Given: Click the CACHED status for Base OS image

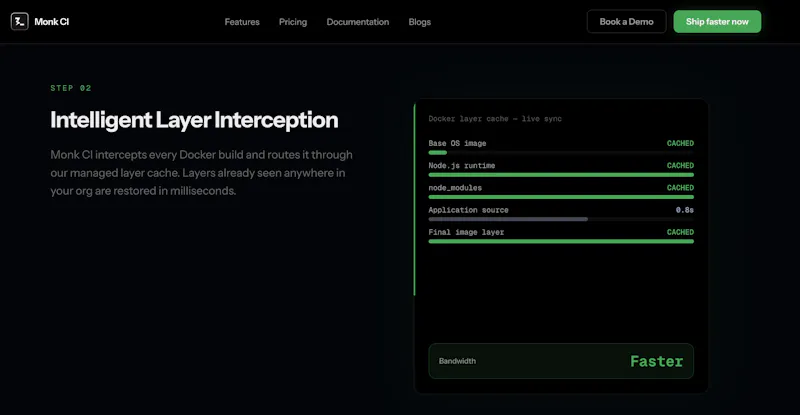Looking at the screenshot, I should click(x=680, y=143).
